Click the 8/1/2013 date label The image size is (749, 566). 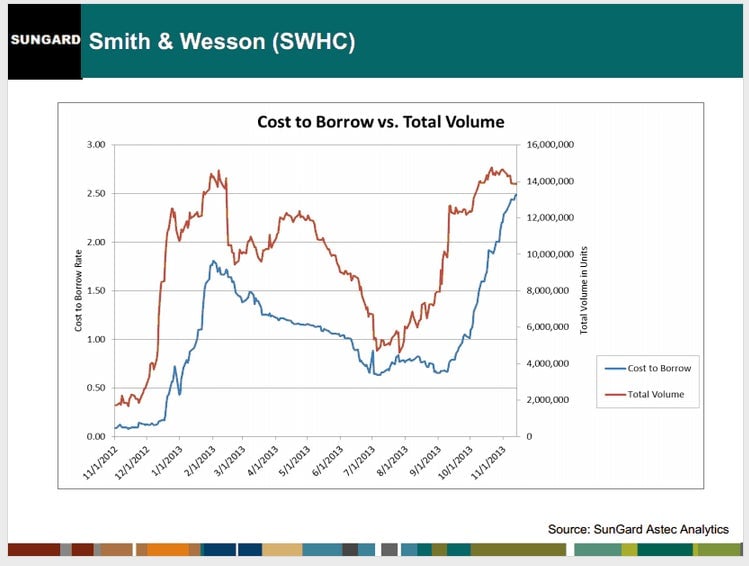click(x=393, y=461)
